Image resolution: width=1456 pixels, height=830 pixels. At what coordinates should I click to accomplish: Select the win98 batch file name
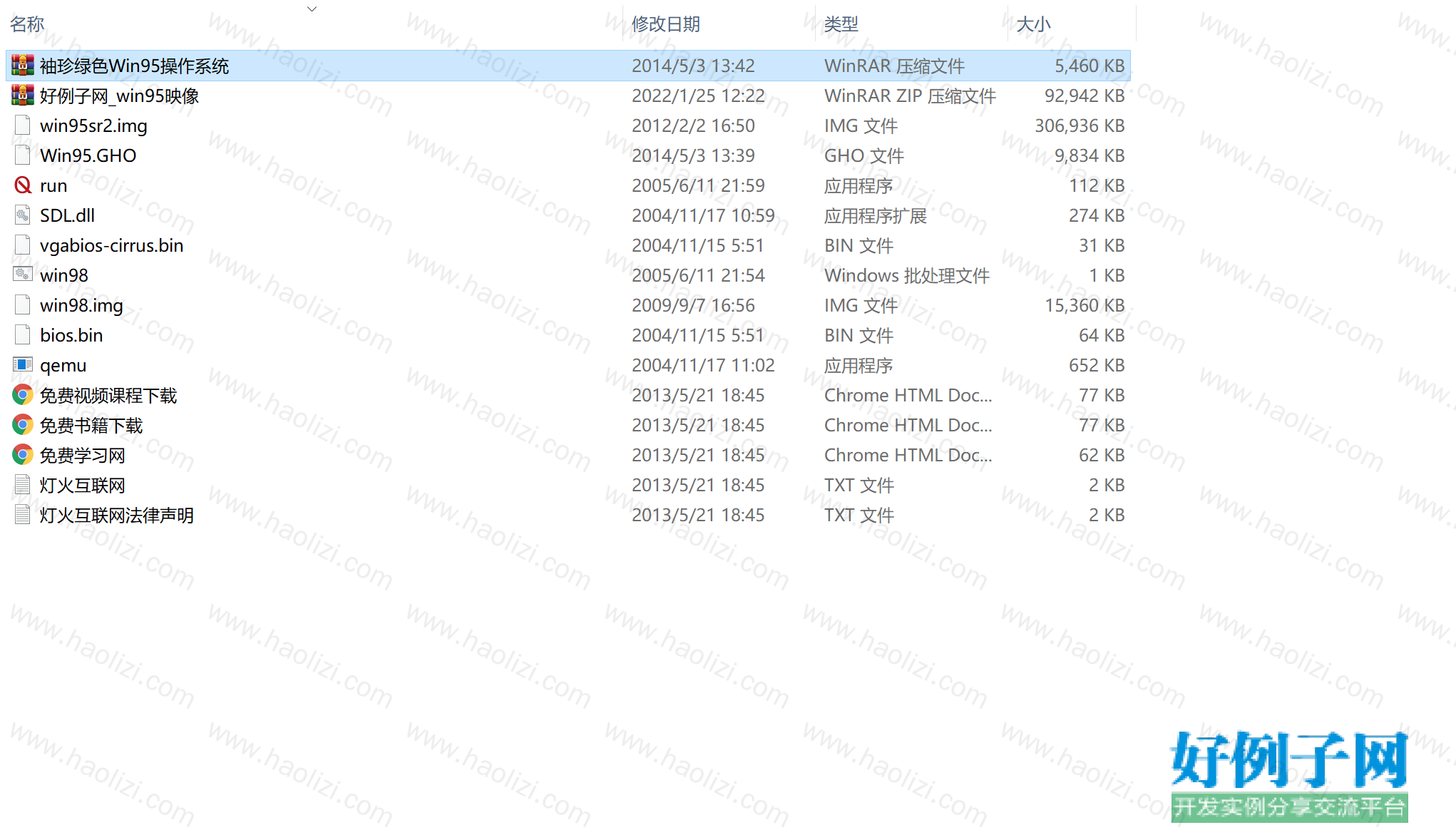click(x=64, y=276)
